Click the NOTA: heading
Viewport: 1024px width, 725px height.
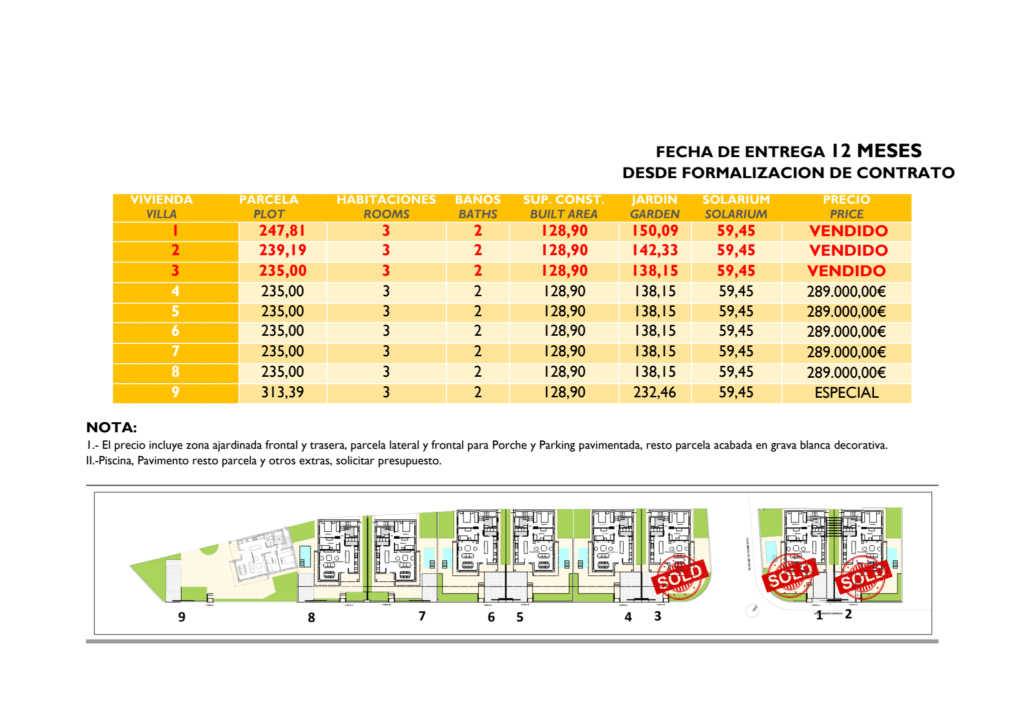pyautogui.click(x=112, y=428)
